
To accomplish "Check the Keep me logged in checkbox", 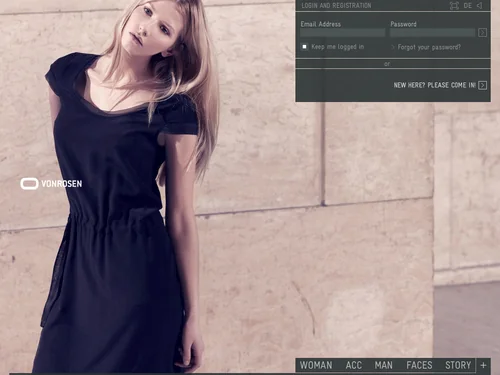I will pos(304,47).
